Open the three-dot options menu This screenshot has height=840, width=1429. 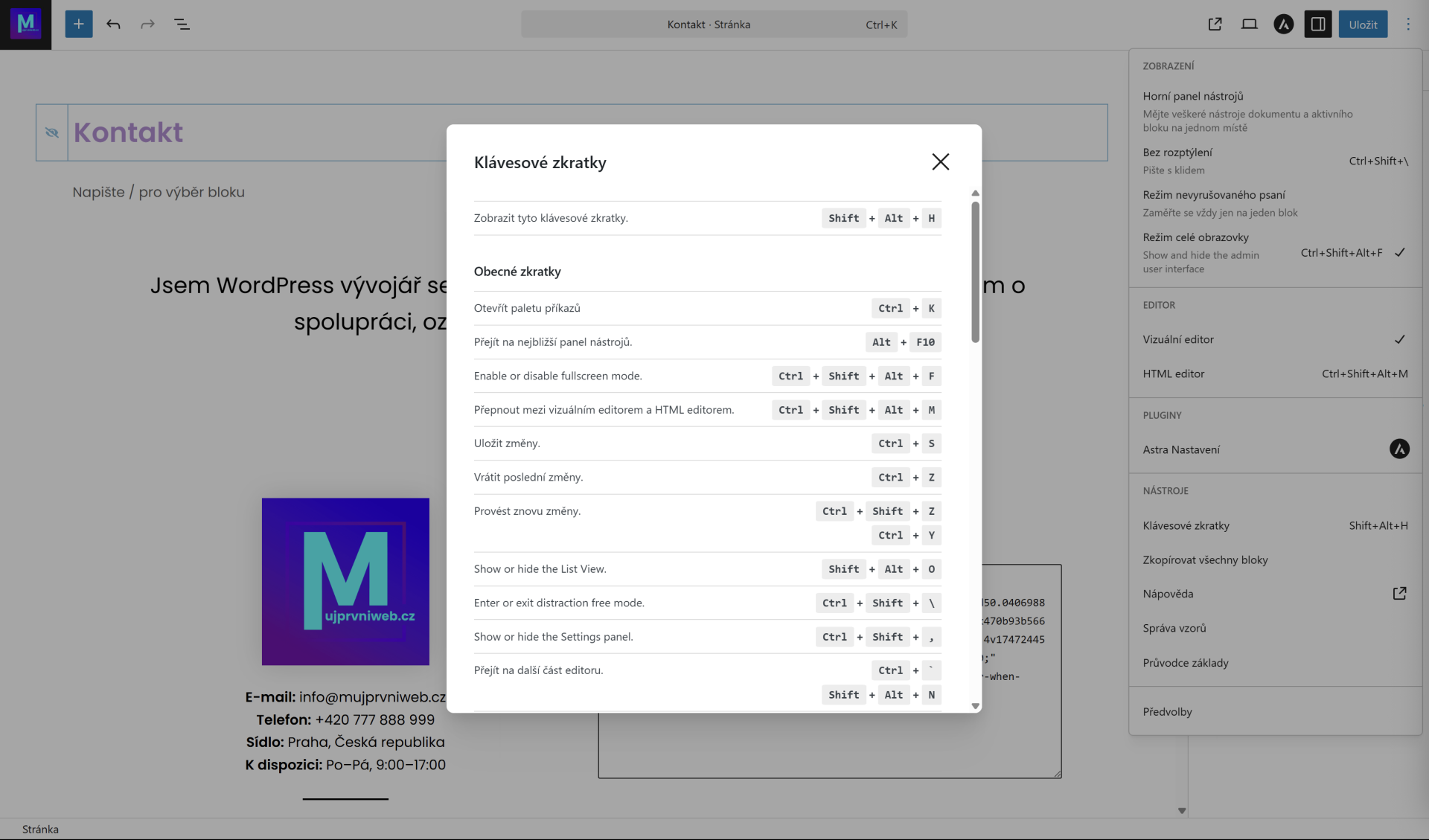tap(1407, 25)
